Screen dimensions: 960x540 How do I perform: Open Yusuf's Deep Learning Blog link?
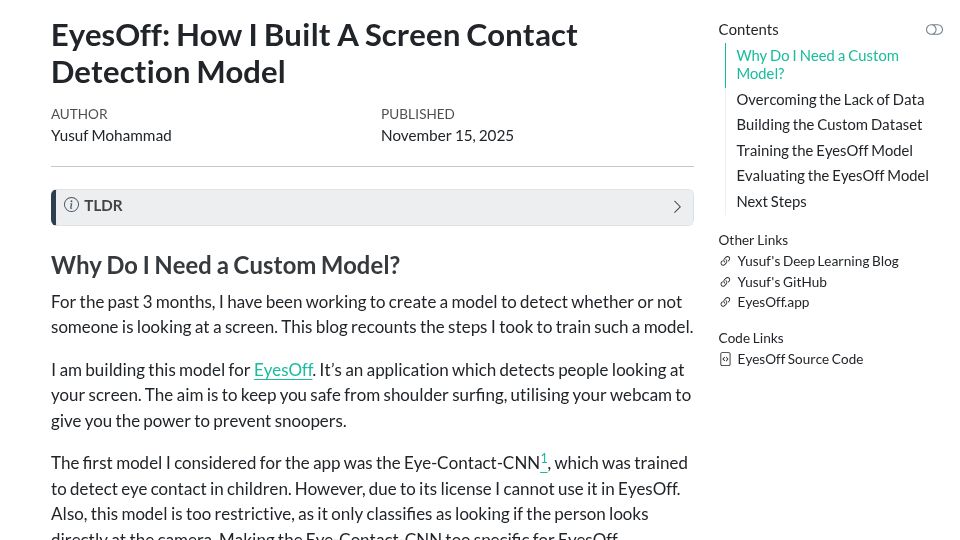(817, 261)
